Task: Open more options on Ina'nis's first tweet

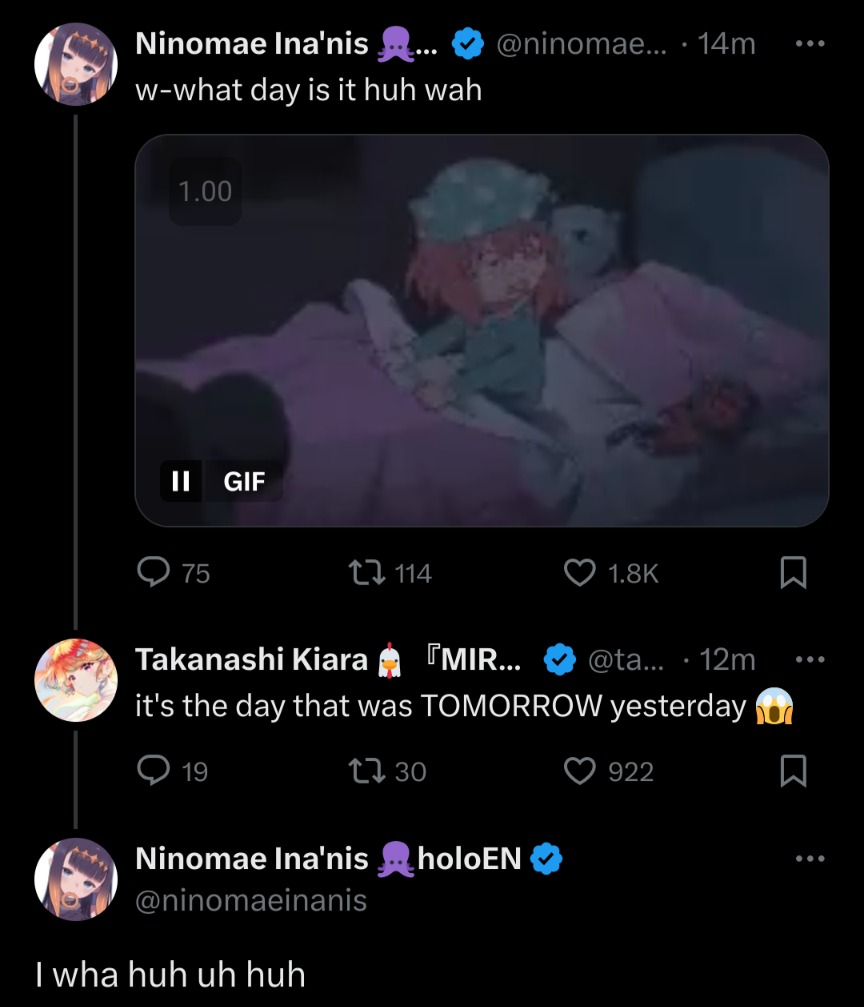Action: tap(809, 45)
